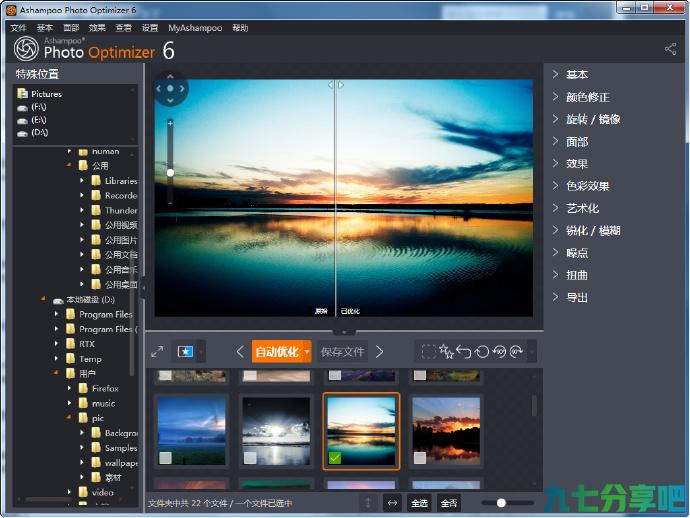Uncheck the selected teal sunset thumbnail checkbox
This screenshot has height=518, width=690.
334,458
